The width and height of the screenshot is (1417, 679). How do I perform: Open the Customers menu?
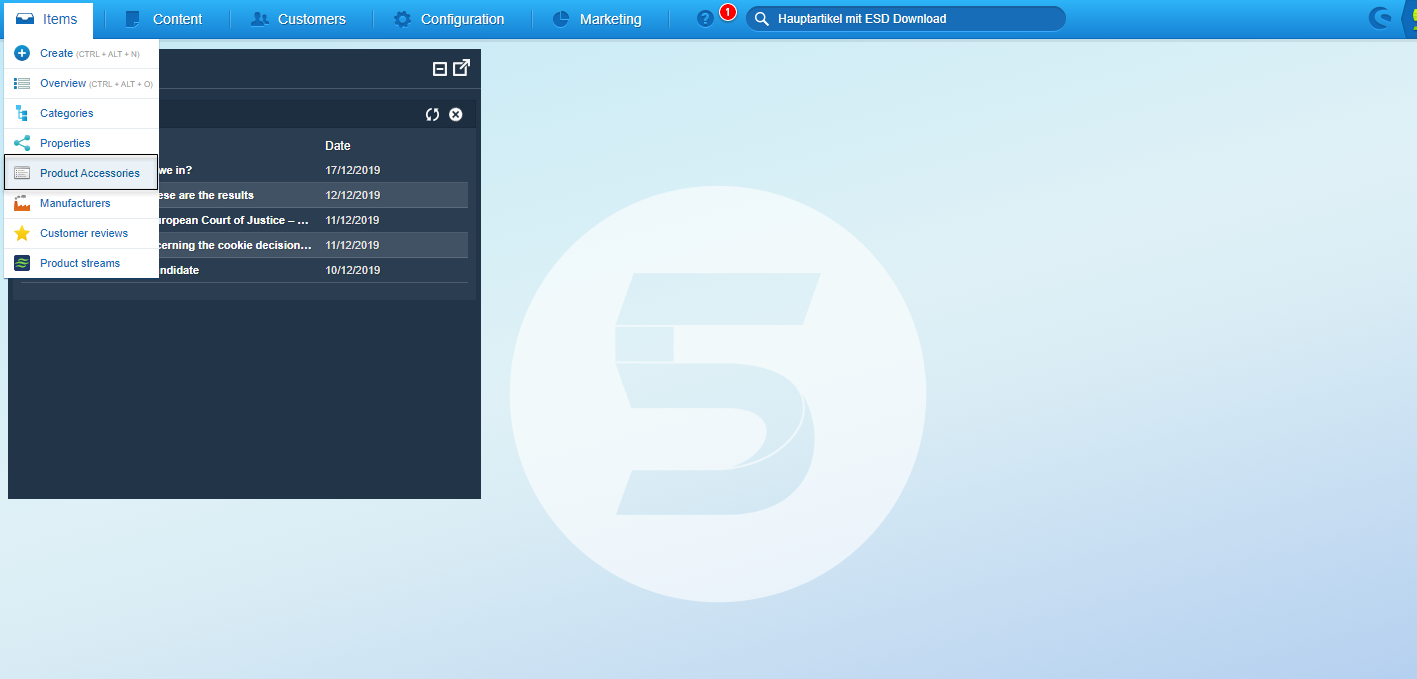pos(299,19)
